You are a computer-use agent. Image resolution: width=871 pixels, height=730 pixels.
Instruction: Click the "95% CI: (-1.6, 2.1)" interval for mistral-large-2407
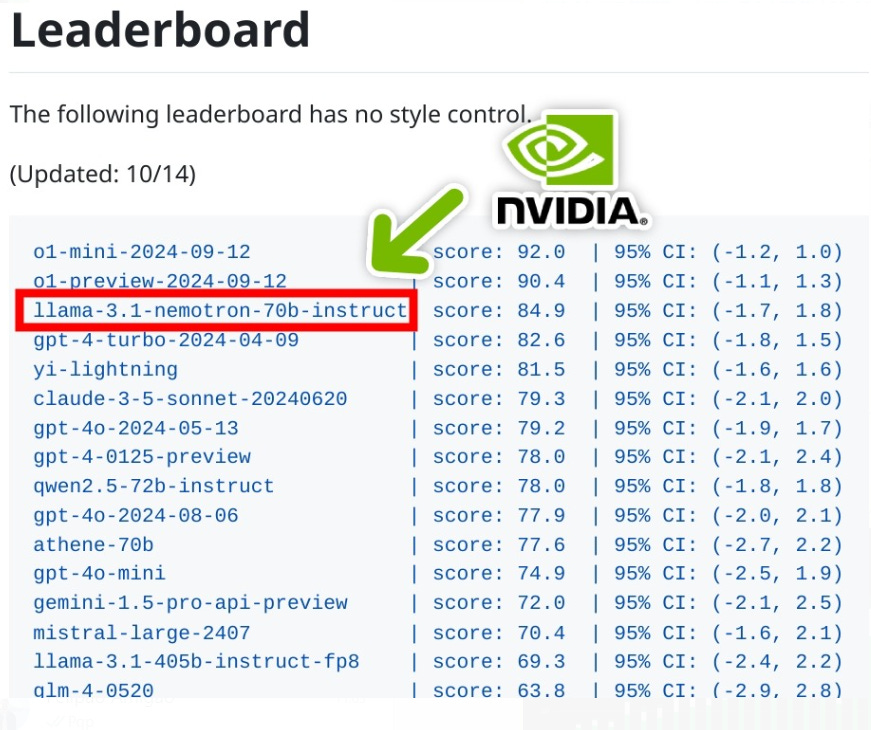728,633
